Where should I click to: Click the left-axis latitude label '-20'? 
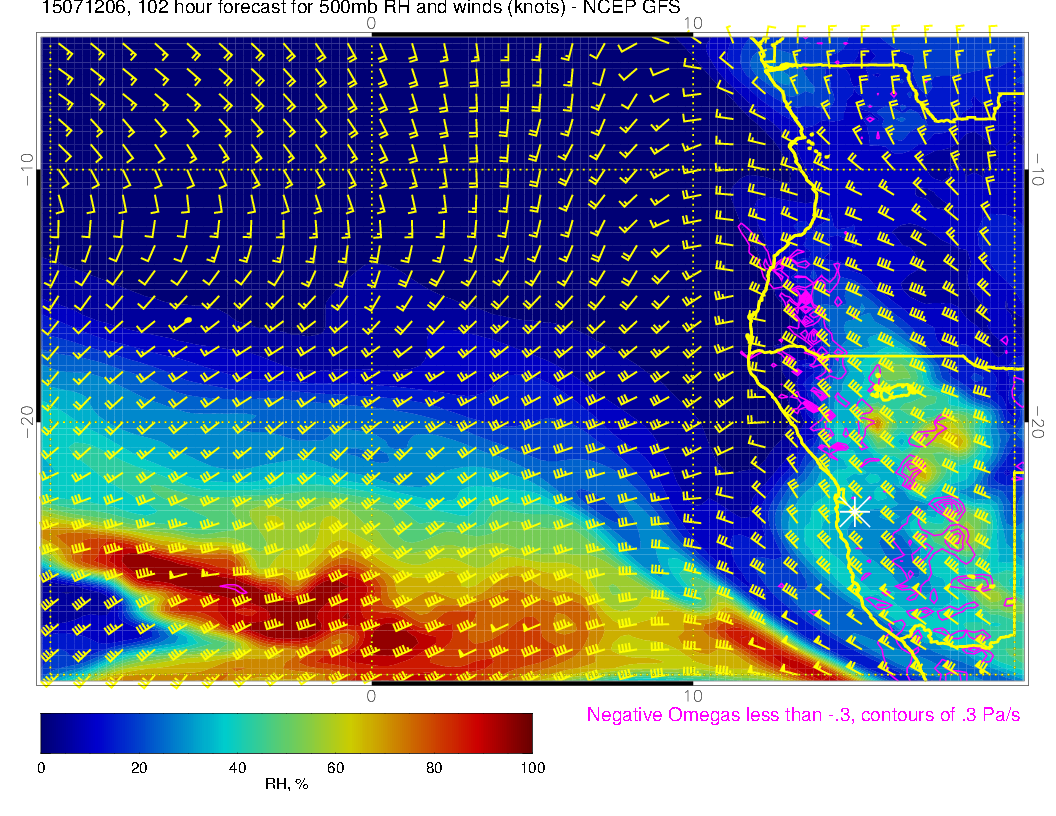(26, 422)
